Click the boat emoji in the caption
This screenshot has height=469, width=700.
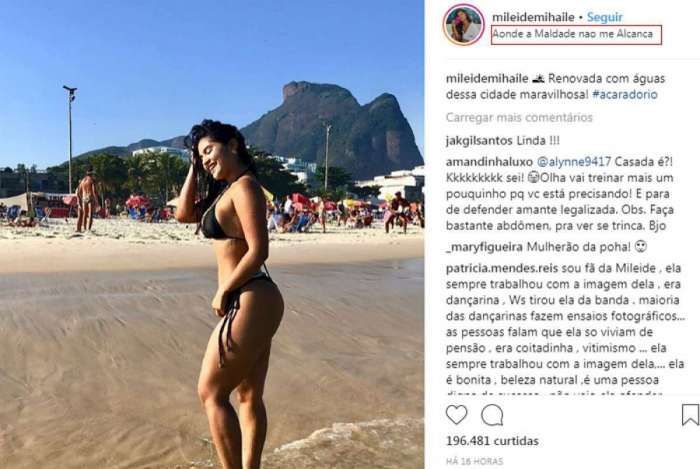pos(538,79)
